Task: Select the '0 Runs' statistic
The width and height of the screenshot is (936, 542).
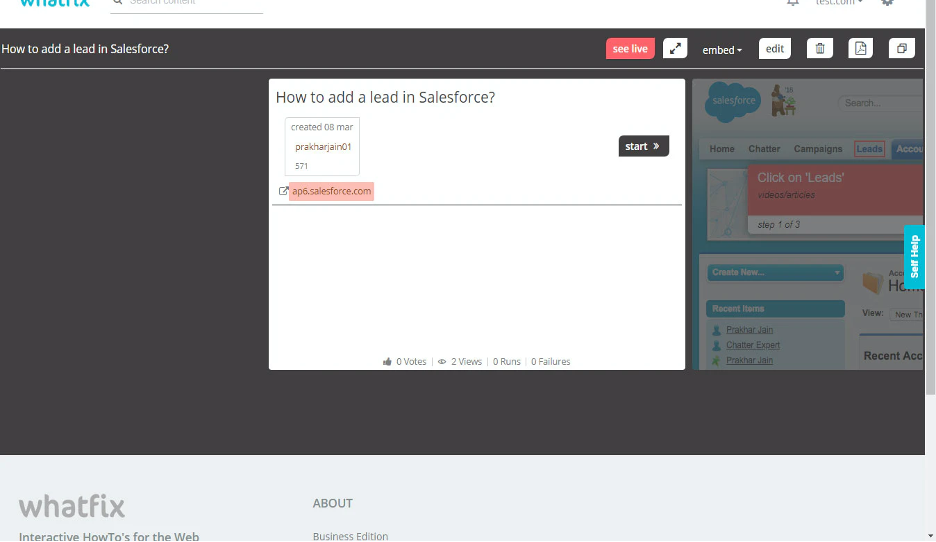Action: [506, 362]
